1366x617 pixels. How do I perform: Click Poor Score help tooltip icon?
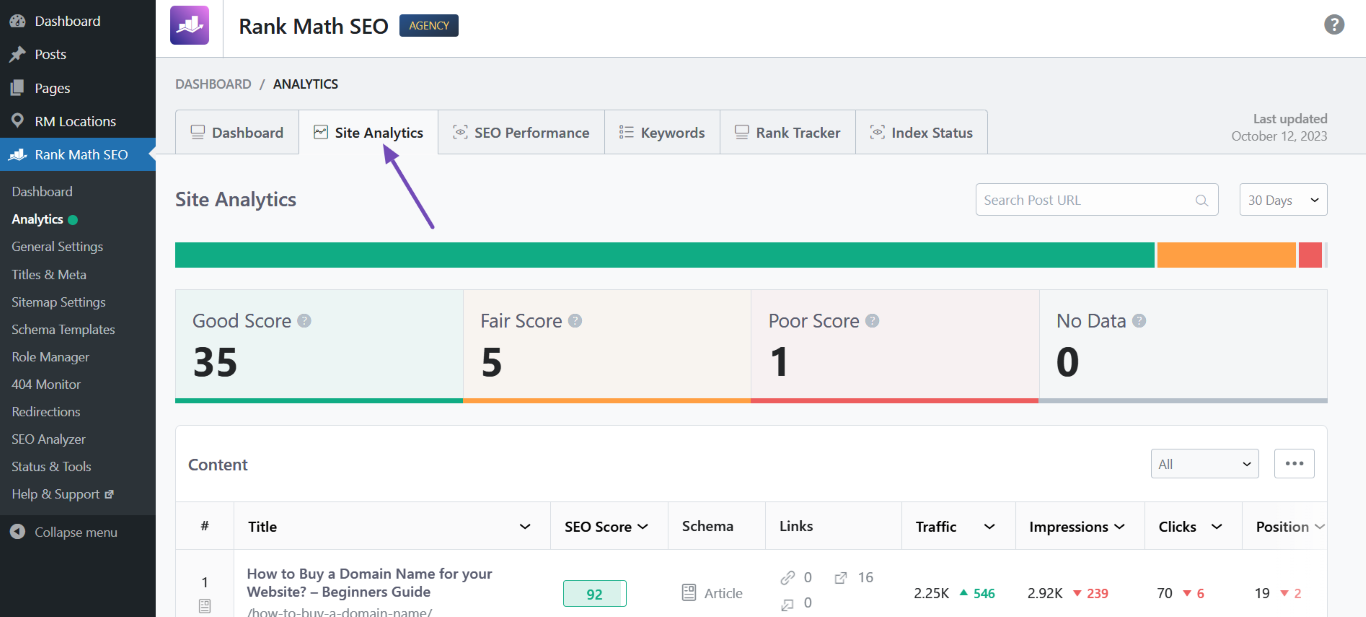pyautogui.click(x=872, y=321)
